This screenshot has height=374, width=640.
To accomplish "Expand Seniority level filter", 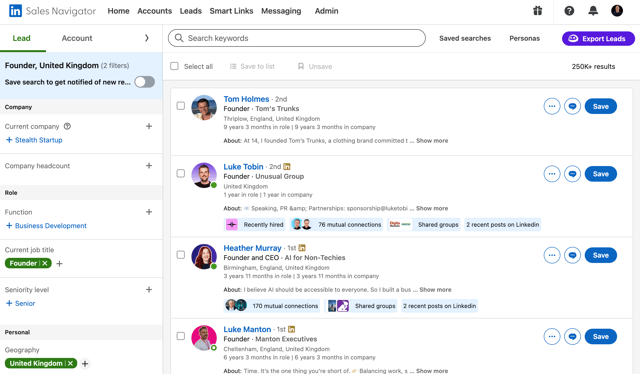I will [x=149, y=289].
